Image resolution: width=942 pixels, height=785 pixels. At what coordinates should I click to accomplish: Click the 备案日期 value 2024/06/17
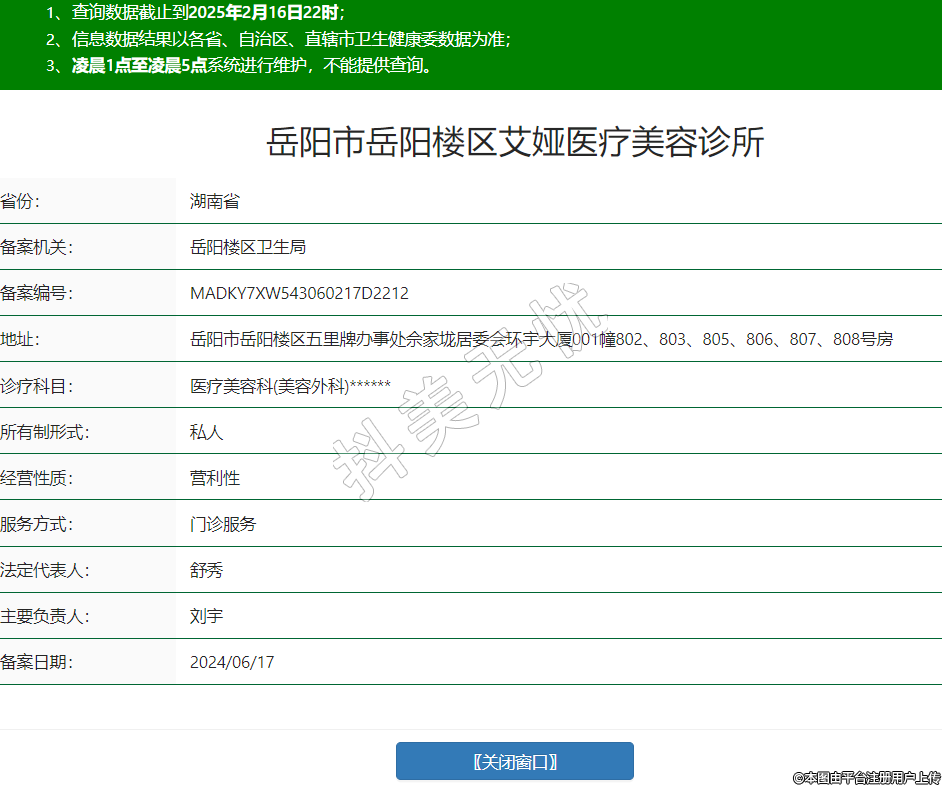(232, 662)
